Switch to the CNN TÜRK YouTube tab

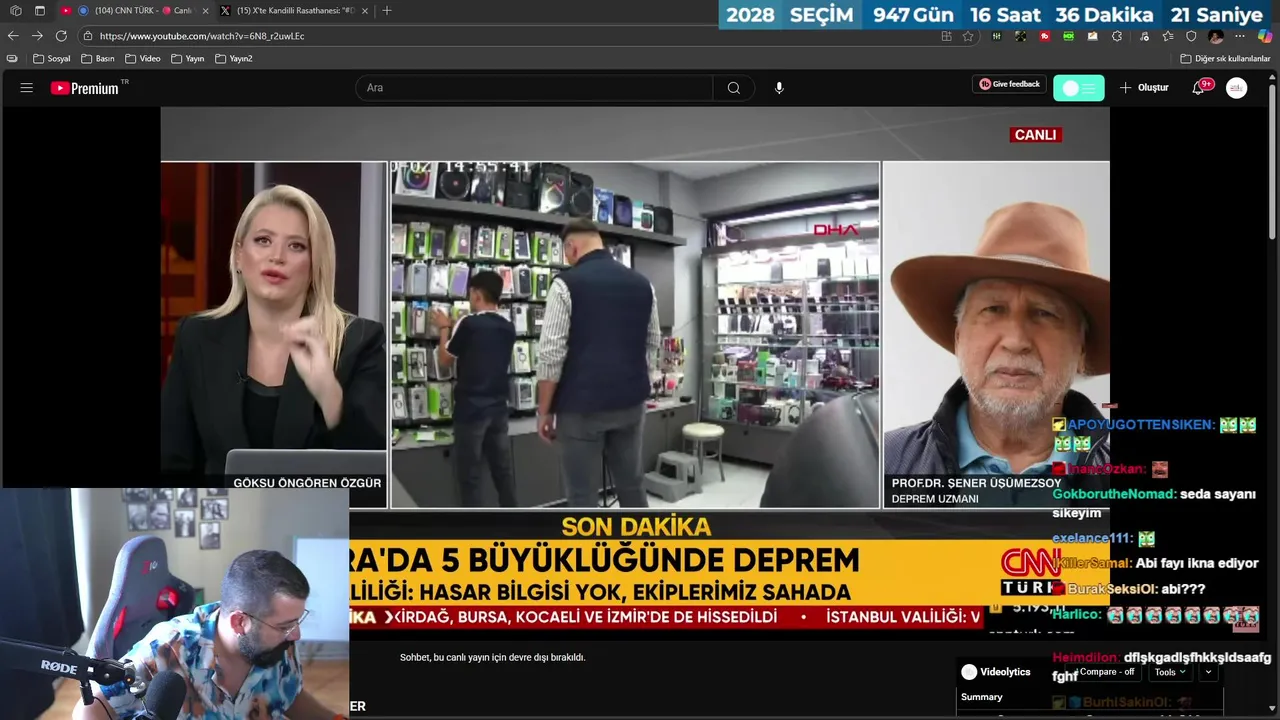pos(135,11)
